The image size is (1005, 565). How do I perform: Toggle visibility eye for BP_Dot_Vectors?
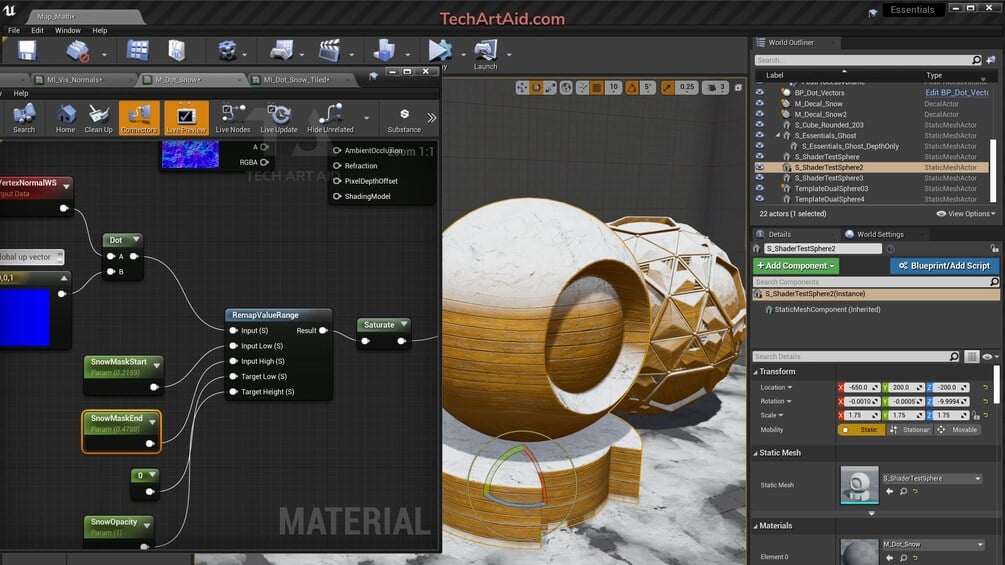pyautogui.click(x=760, y=92)
